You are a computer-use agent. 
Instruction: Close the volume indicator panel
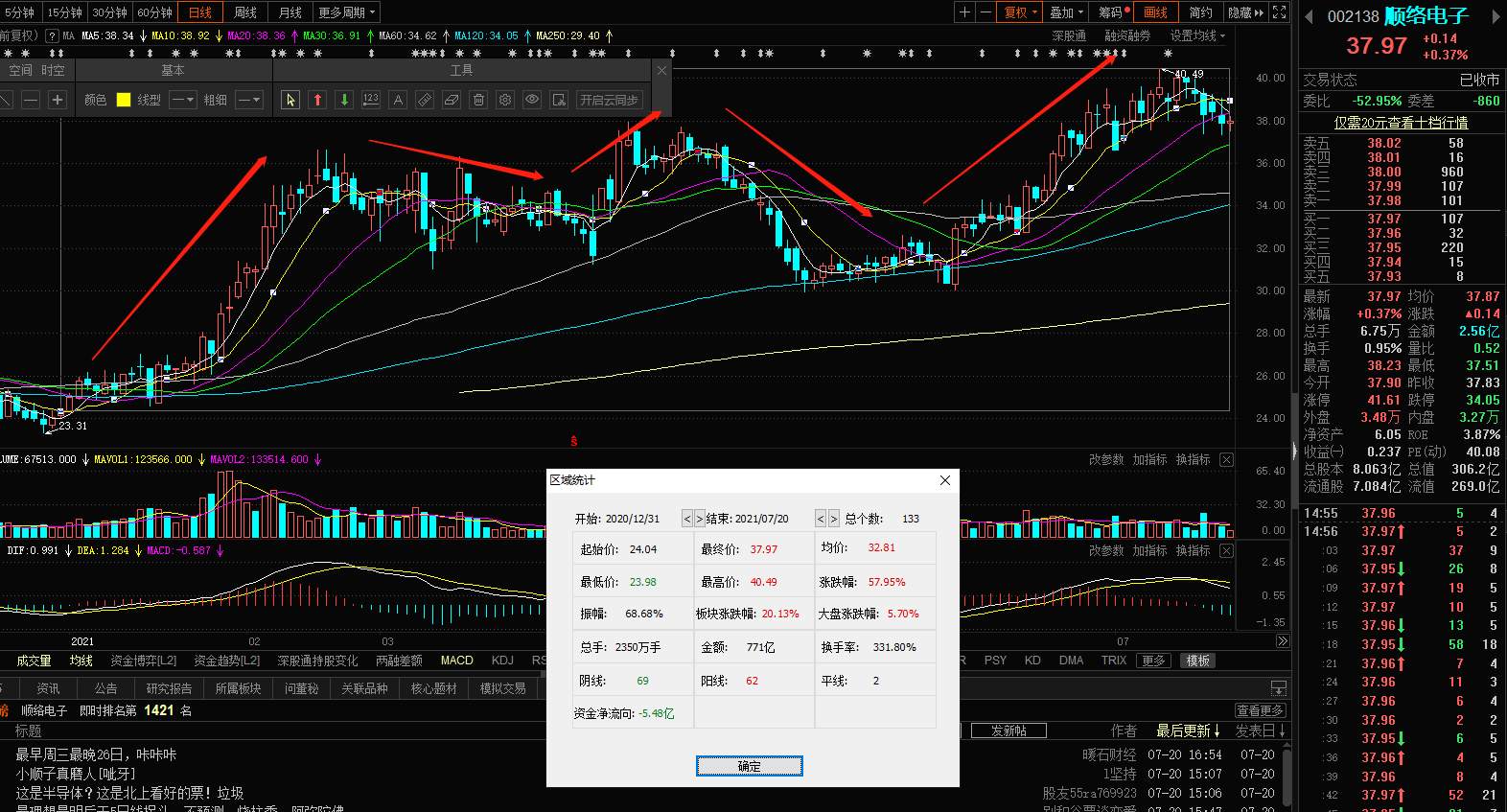click(x=1226, y=460)
